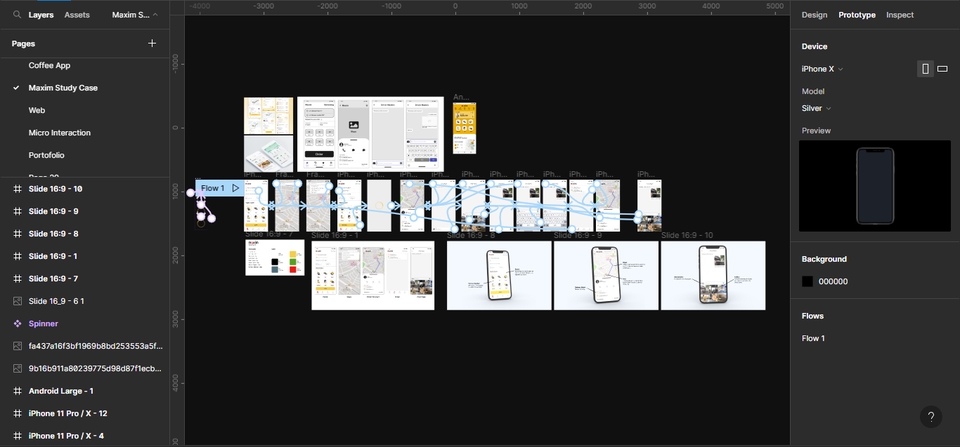Screen dimensions: 960x447
Task: Click the device preview thumbnail
Action: tap(874, 186)
